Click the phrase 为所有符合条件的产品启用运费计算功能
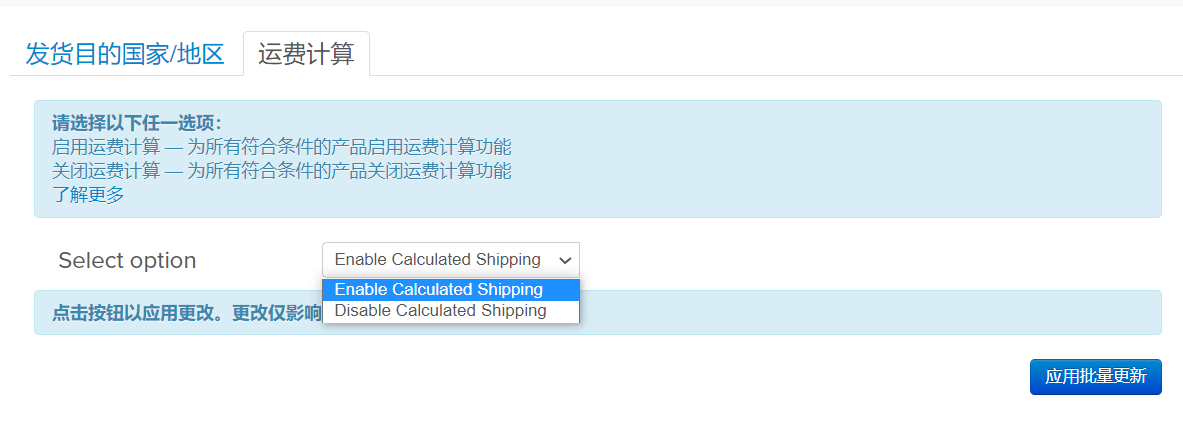 pos(349,147)
